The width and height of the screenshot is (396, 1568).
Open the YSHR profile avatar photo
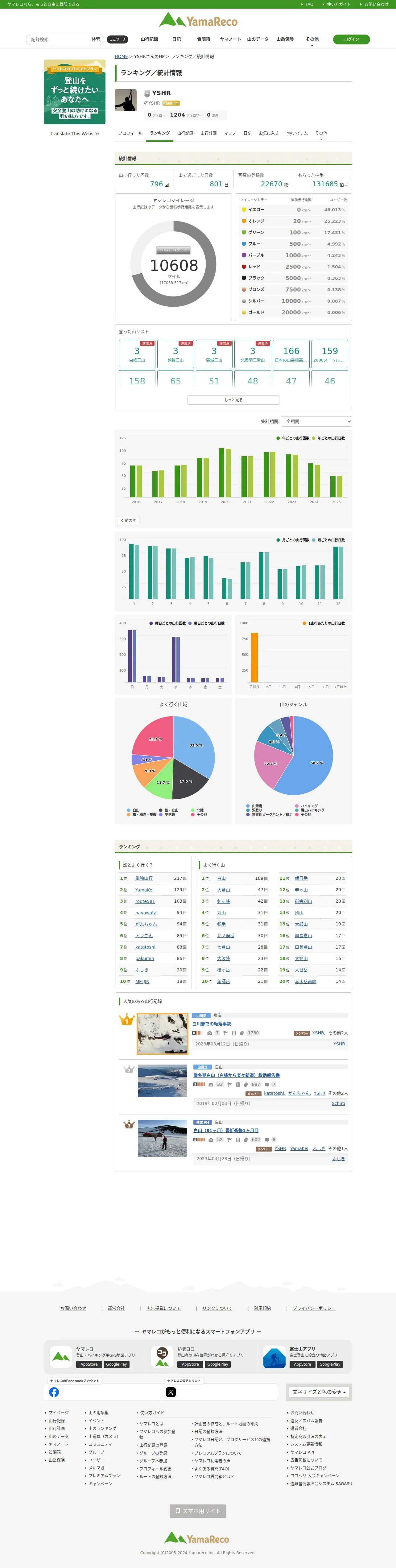126,101
